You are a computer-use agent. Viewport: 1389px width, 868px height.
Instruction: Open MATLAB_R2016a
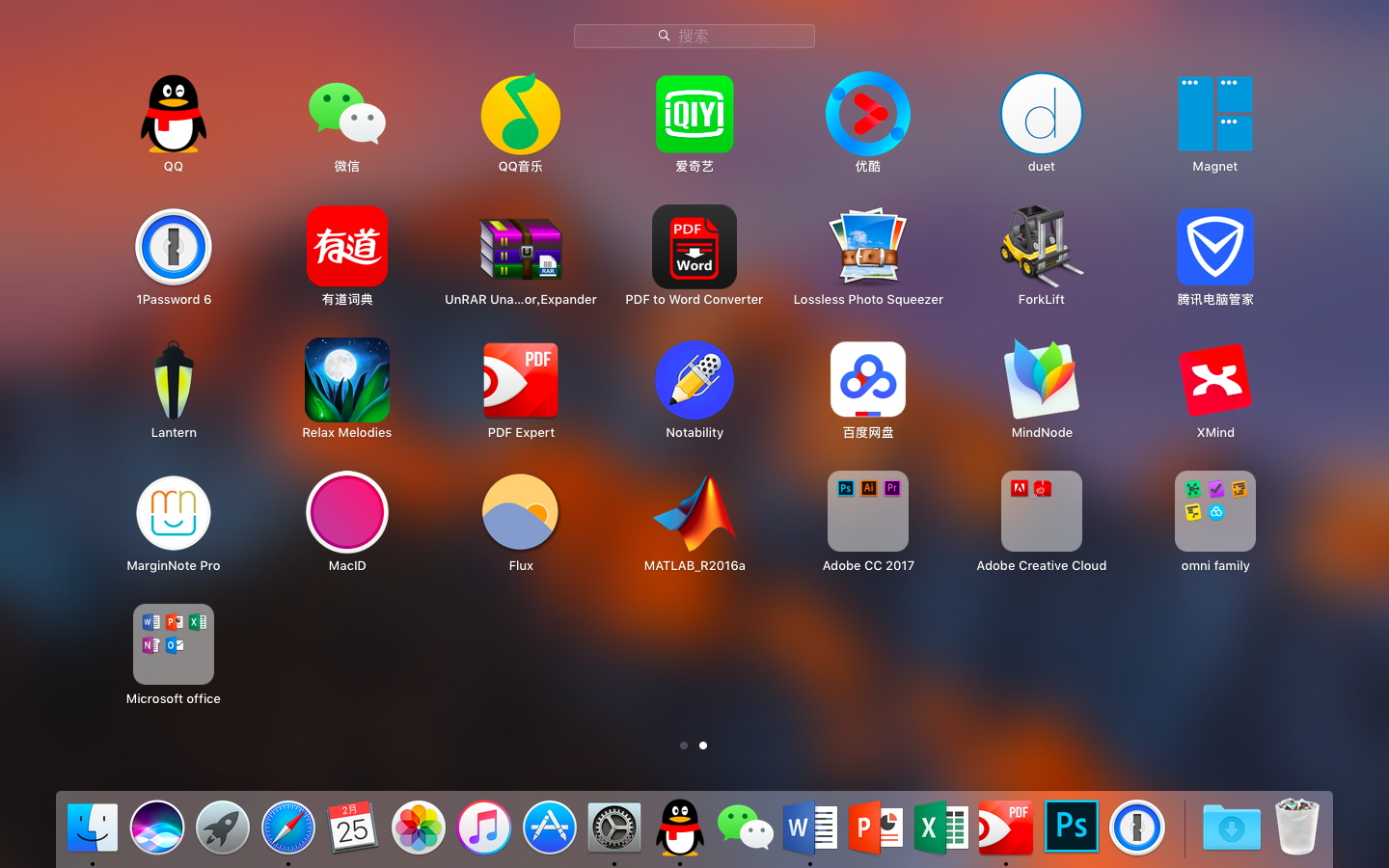pos(694,514)
